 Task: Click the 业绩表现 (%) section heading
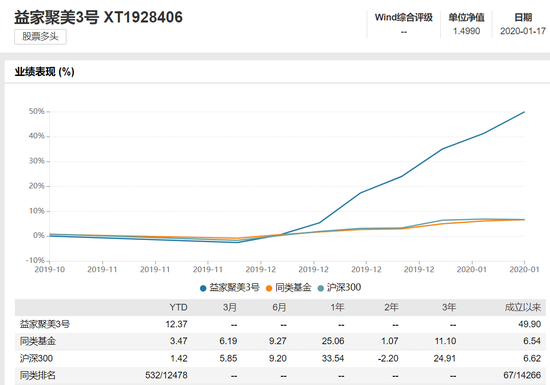[44, 72]
